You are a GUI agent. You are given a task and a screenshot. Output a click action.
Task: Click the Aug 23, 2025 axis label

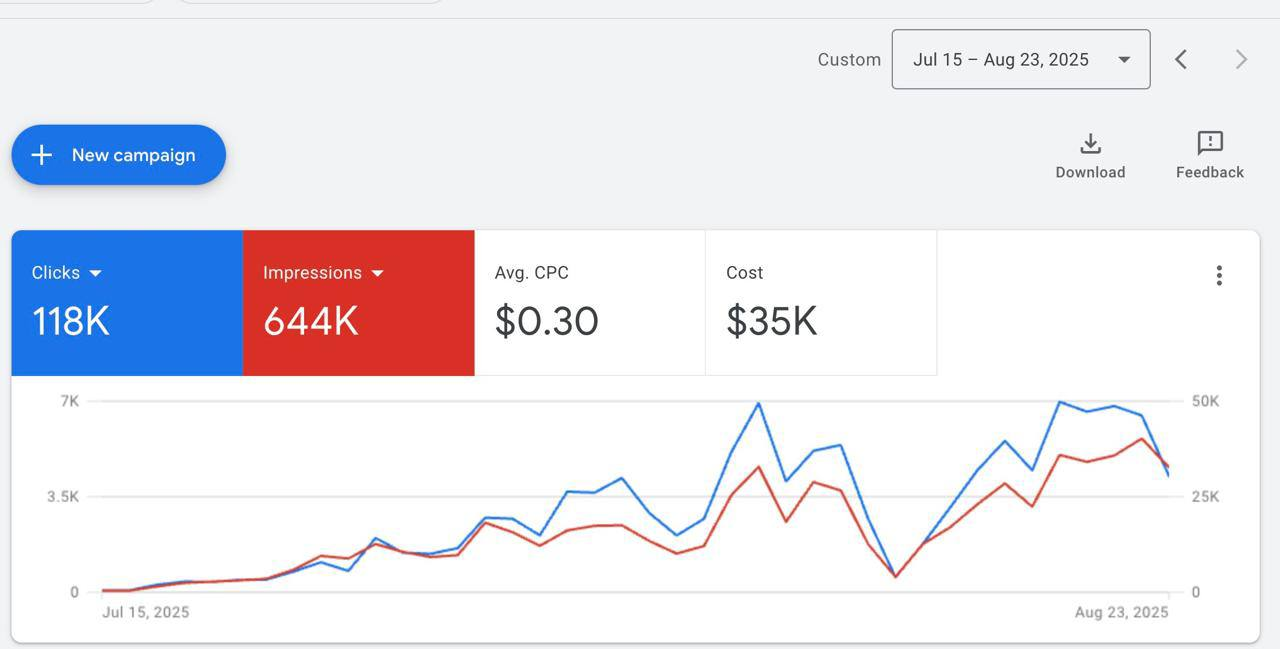[x=1121, y=612]
